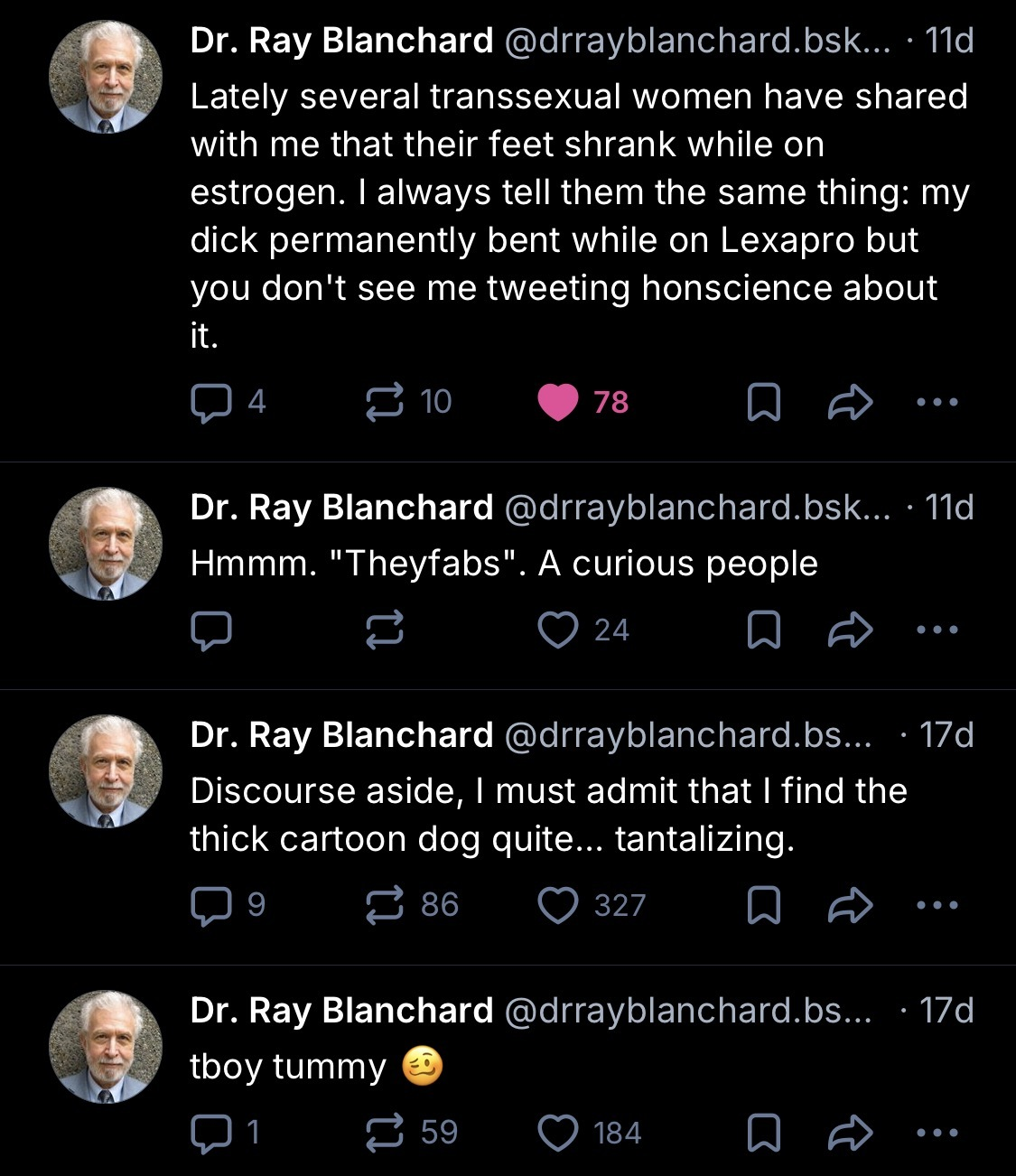The image size is (1016, 1176).
Task: Repost the post with 10 reposts
Action: click(x=384, y=403)
